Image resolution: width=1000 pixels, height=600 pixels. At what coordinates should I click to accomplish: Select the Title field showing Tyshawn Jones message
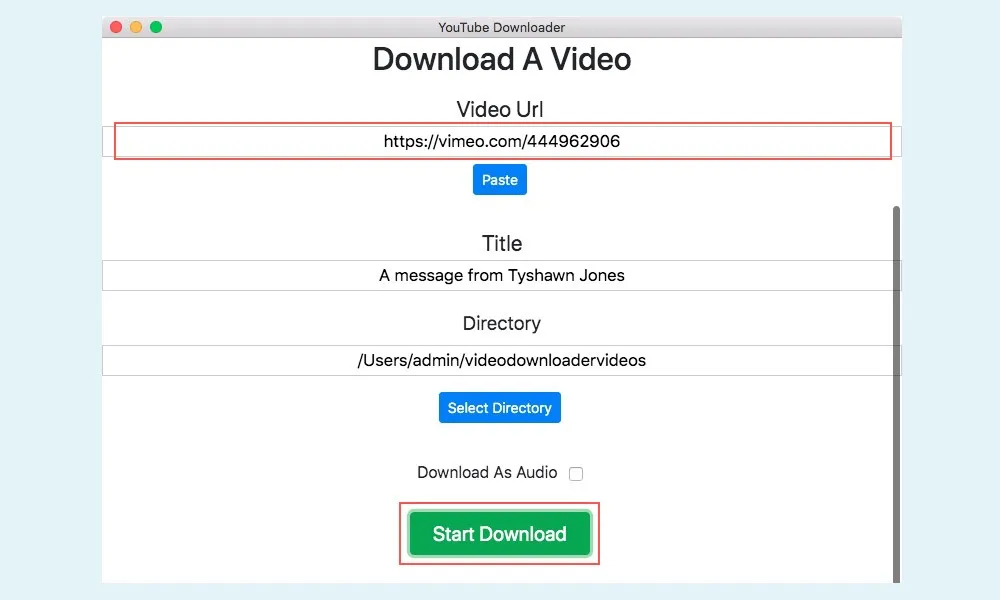pos(500,275)
